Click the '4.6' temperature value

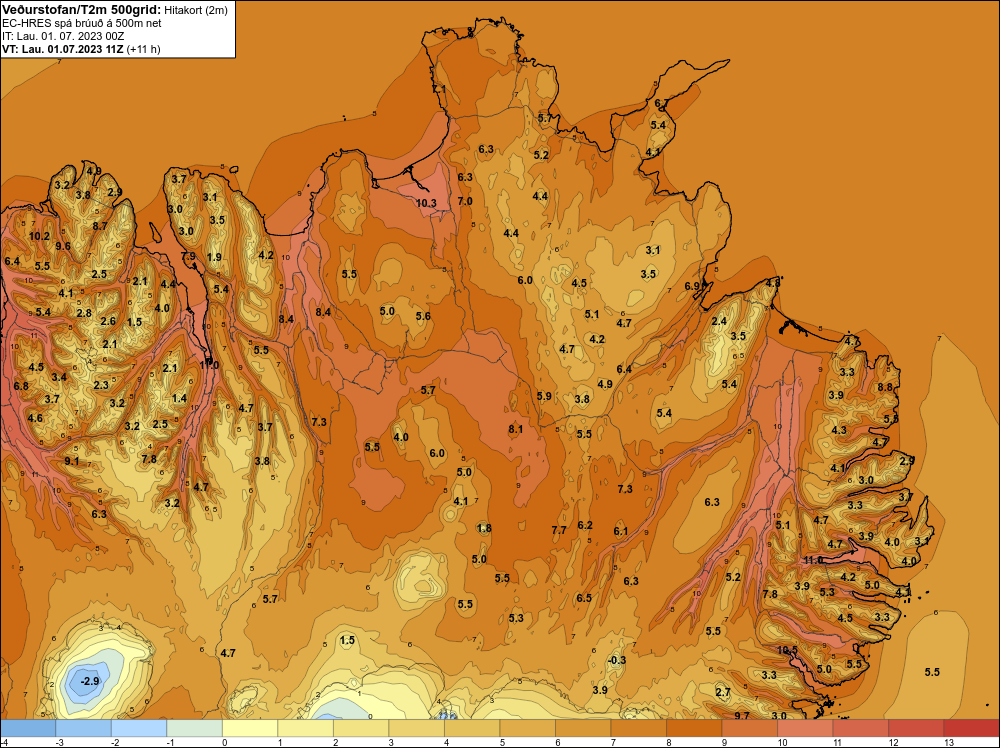[x=35, y=419]
